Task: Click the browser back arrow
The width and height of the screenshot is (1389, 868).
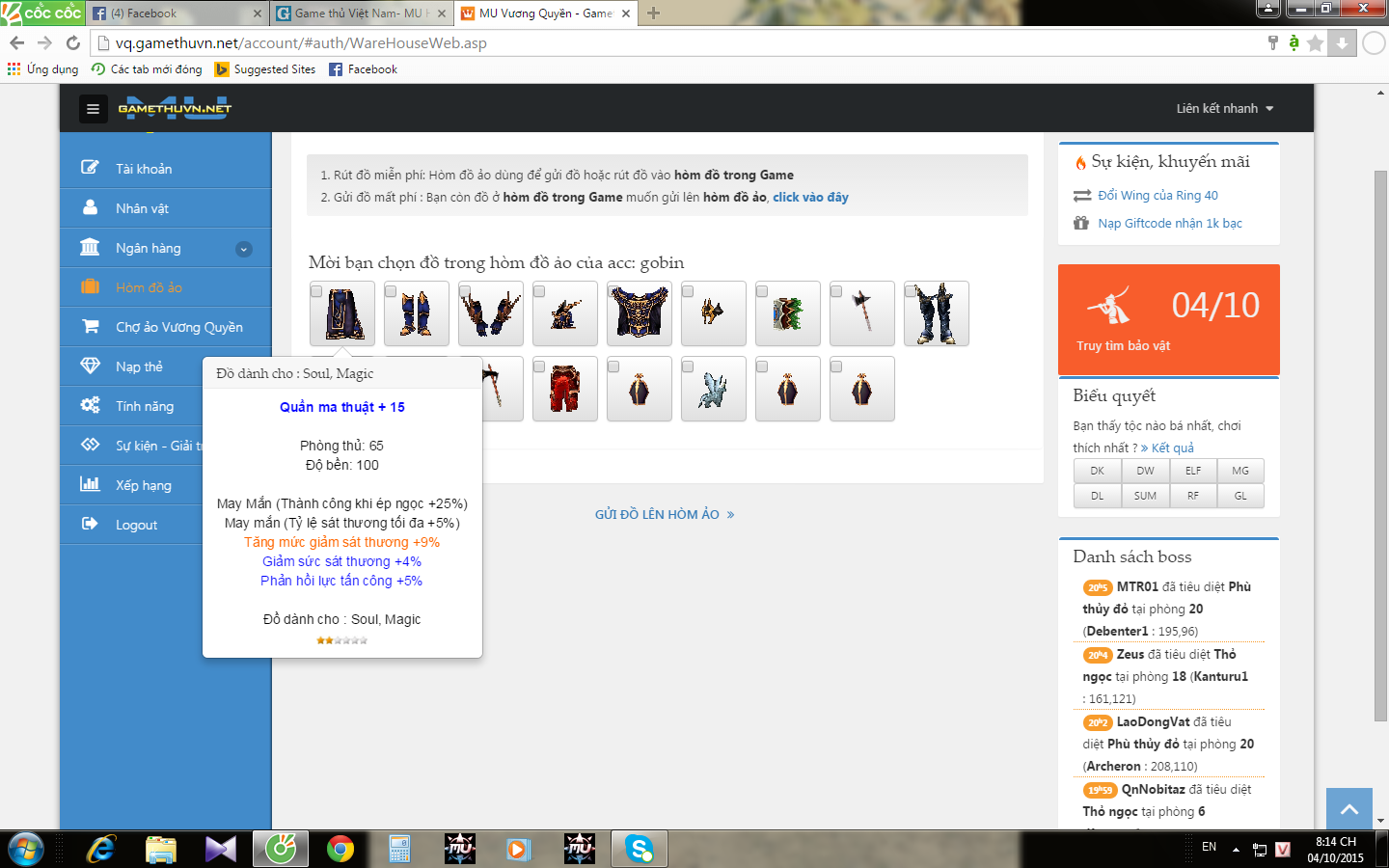Action: pyautogui.click(x=16, y=42)
